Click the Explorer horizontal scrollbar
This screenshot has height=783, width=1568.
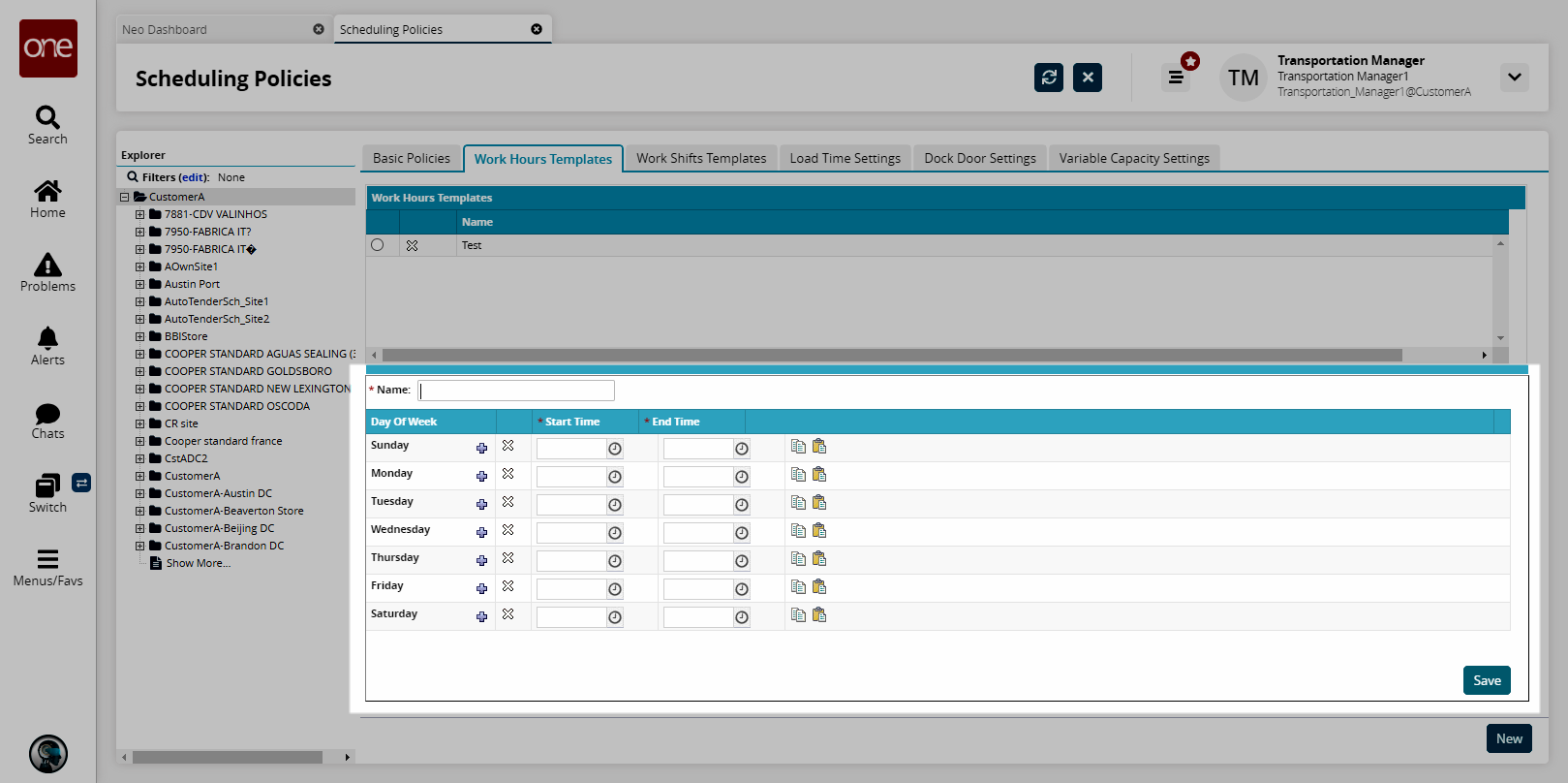coord(228,757)
